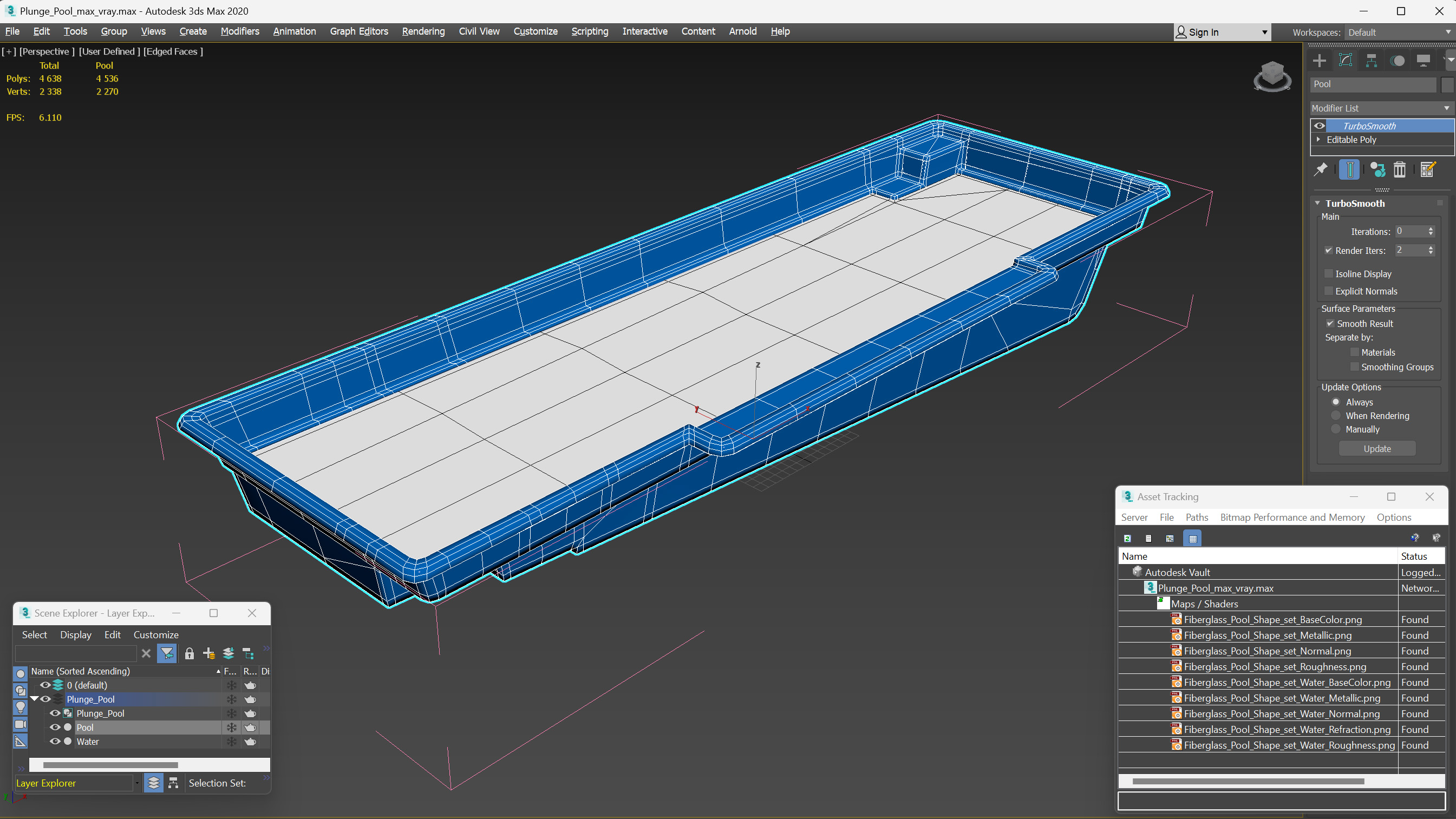Open the Create command panel tab
1456x819 pixels.
coord(1319,61)
